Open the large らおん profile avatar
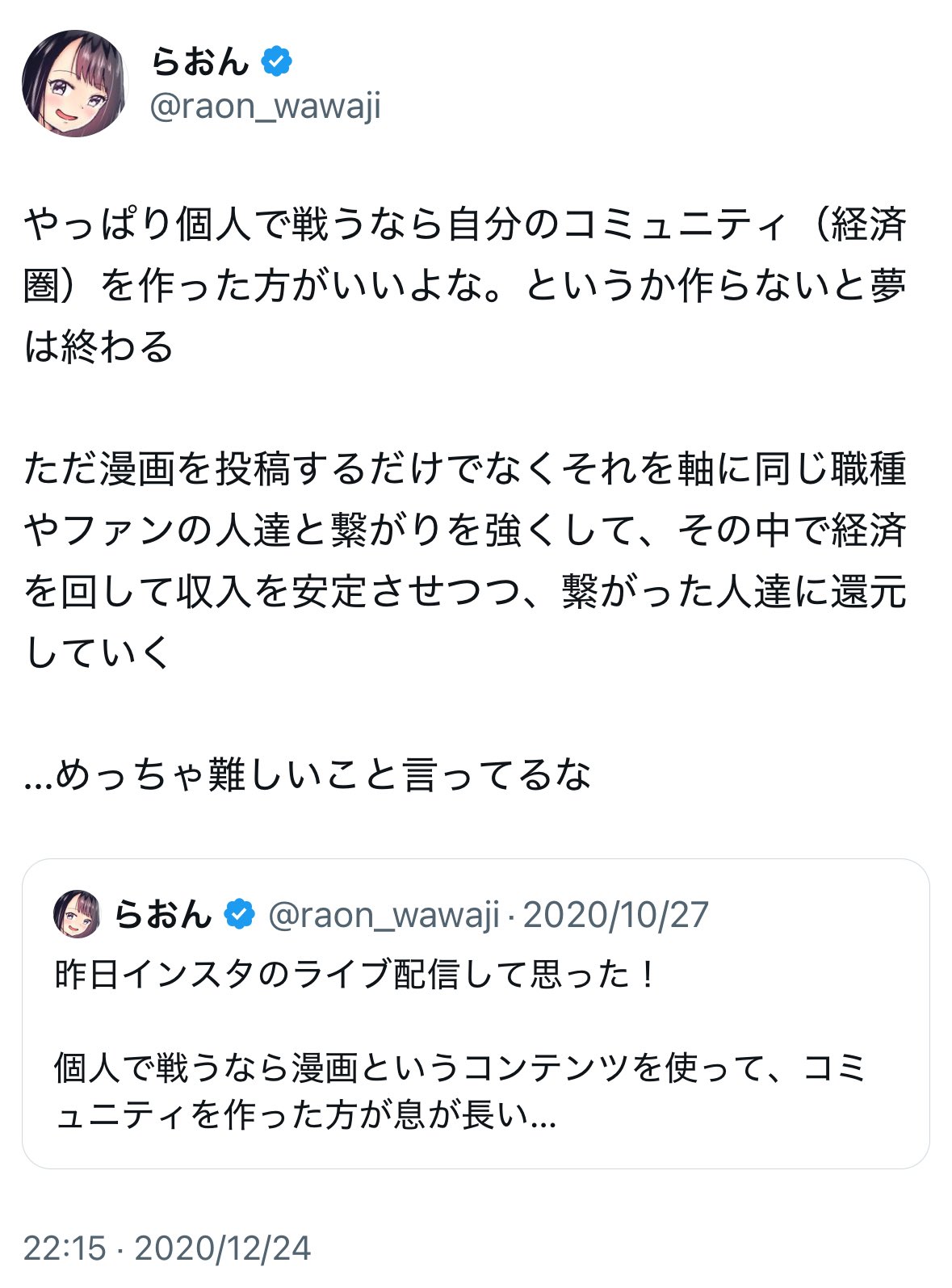Image resolution: width=952 pixels, height=1288 pixels. pyautogui.click(x=74, y=84)
